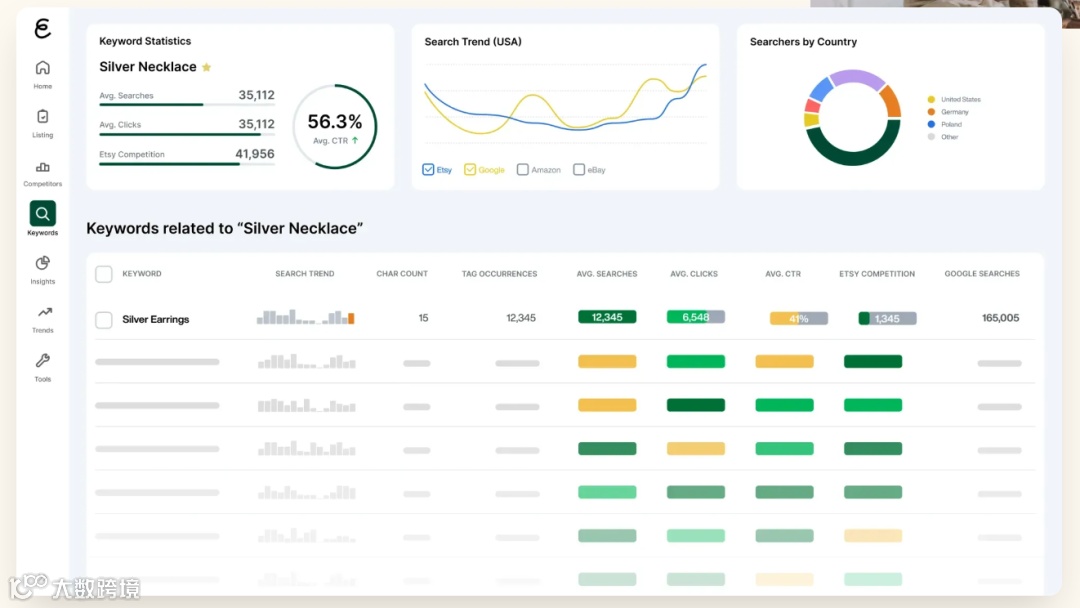The image size is (1080, 608).
Task: Sort by AVG. SEARCHES column header
Action: point(607,274)
